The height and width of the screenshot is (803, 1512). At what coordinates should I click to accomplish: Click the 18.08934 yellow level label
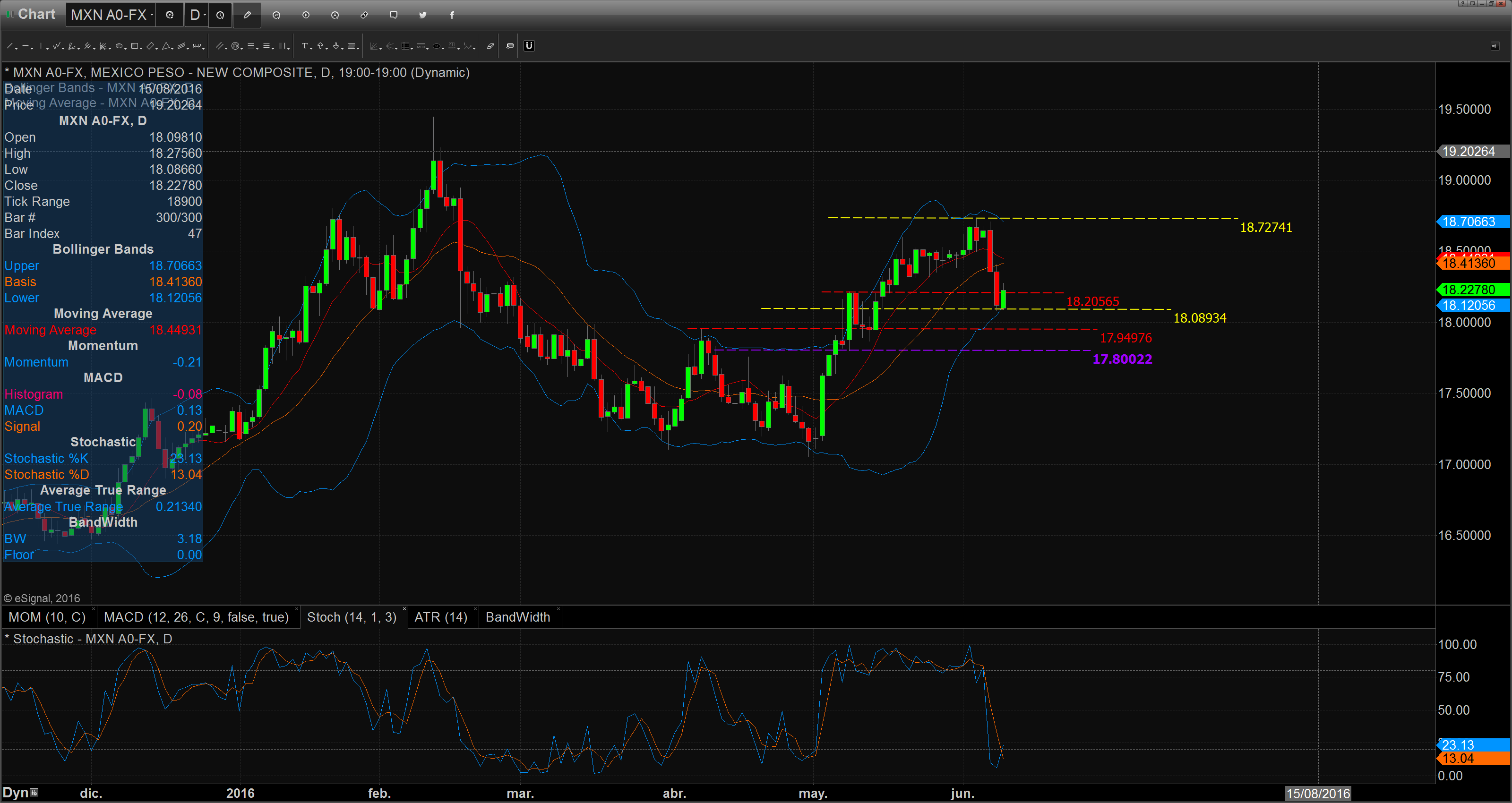pos(1199,317)
